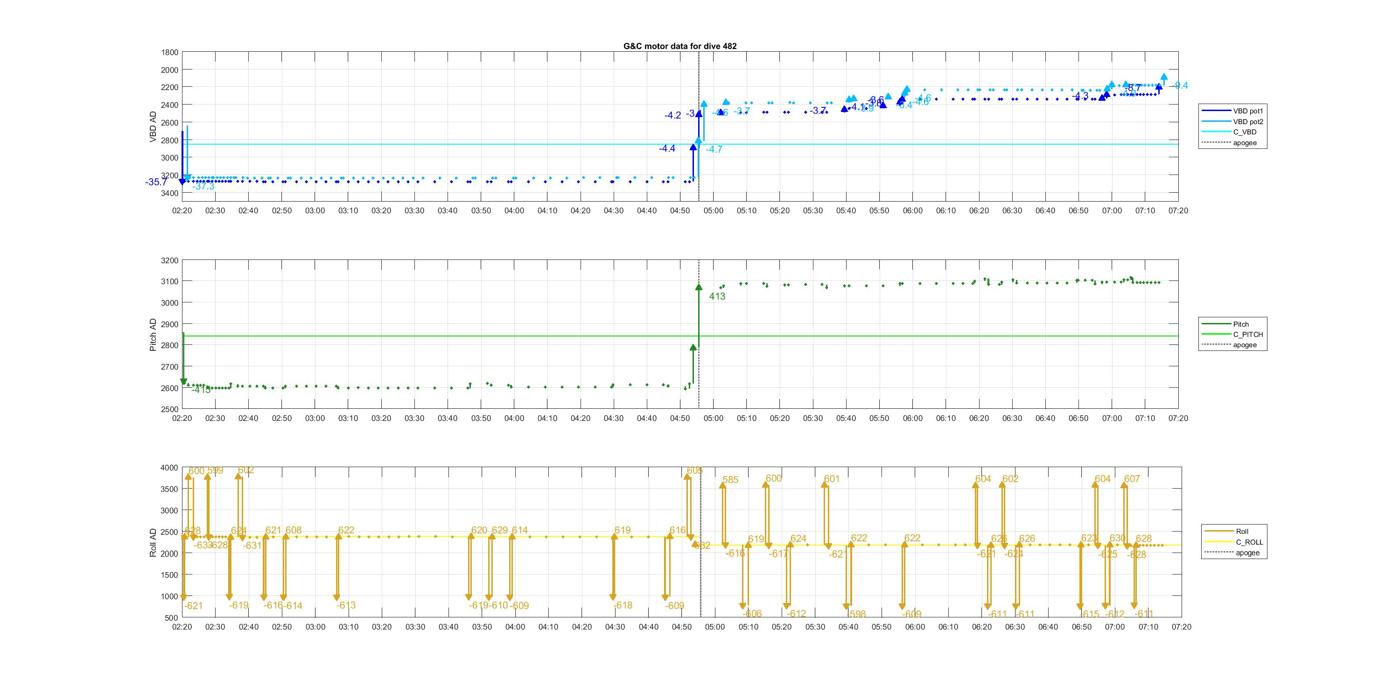Click the '-4.3' label in the VBD plot
This screenshot has height=693, width=1400.
(x=1080, y=96)
